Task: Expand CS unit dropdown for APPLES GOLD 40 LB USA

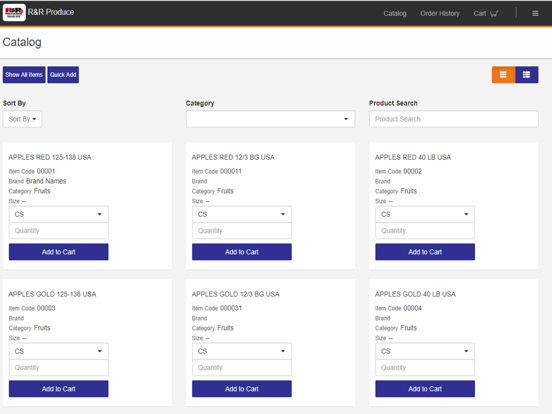Action: (425, 351)
